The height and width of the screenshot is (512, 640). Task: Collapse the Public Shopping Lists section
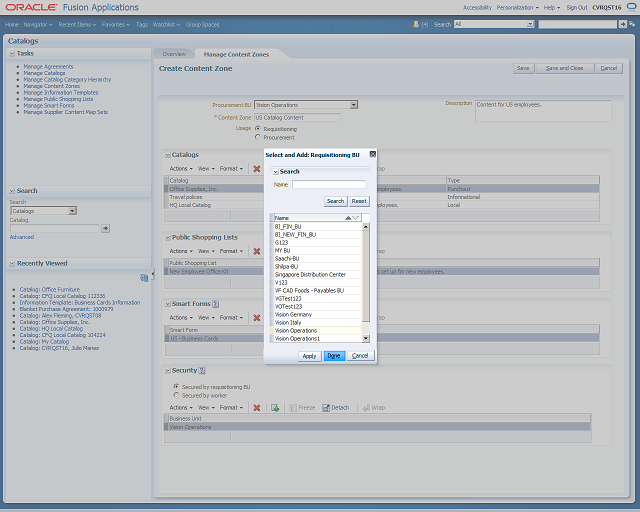point(168,238)
